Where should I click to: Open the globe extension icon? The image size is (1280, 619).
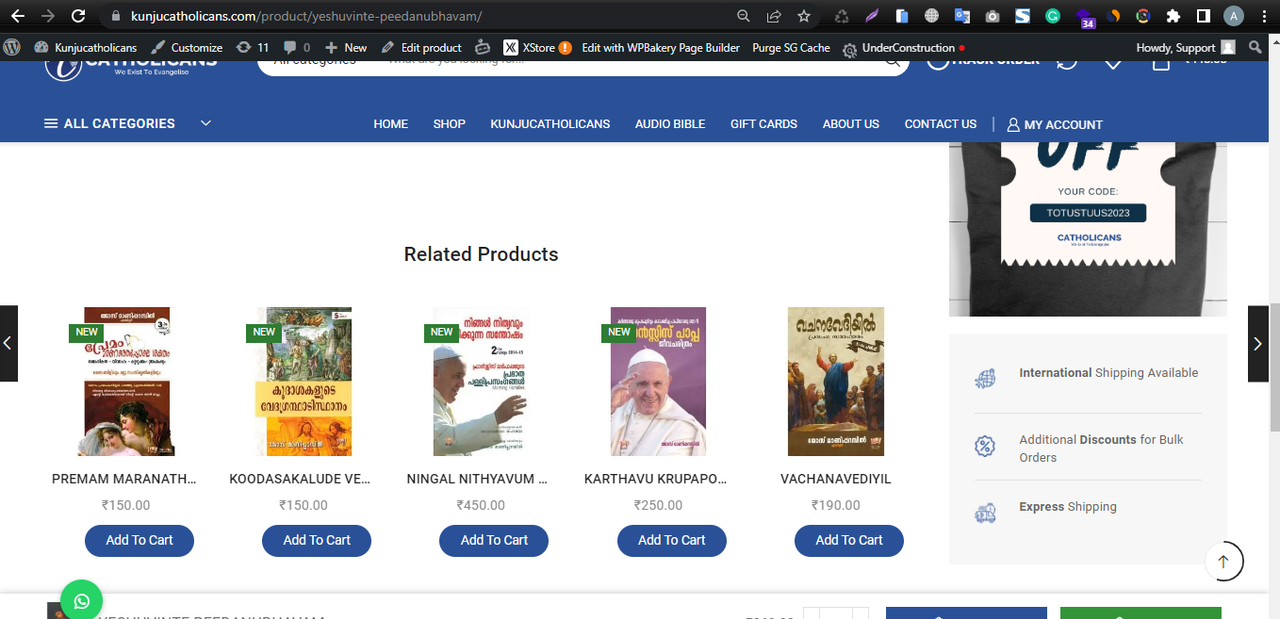(932, 16)
